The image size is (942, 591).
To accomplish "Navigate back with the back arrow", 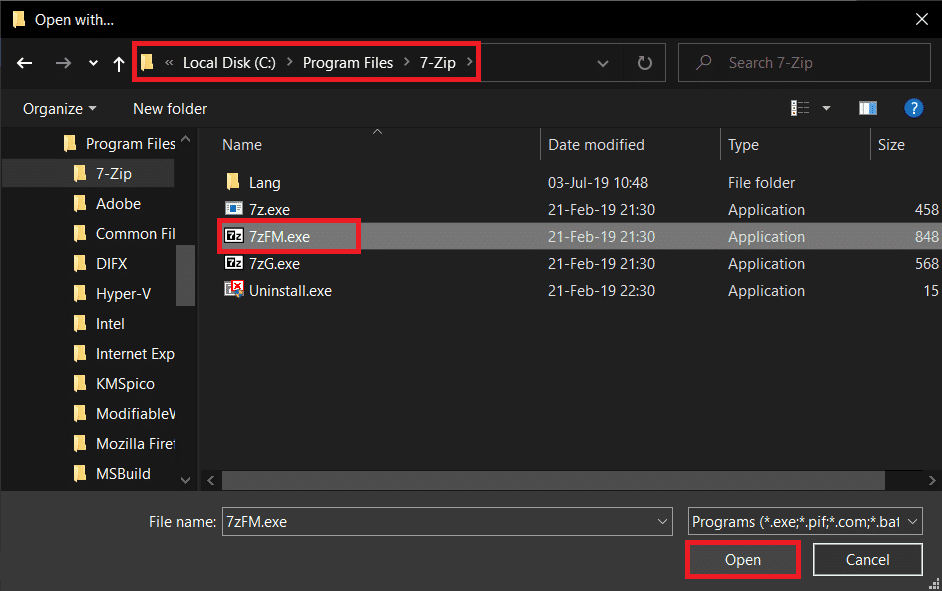I will tap(24, 62).
